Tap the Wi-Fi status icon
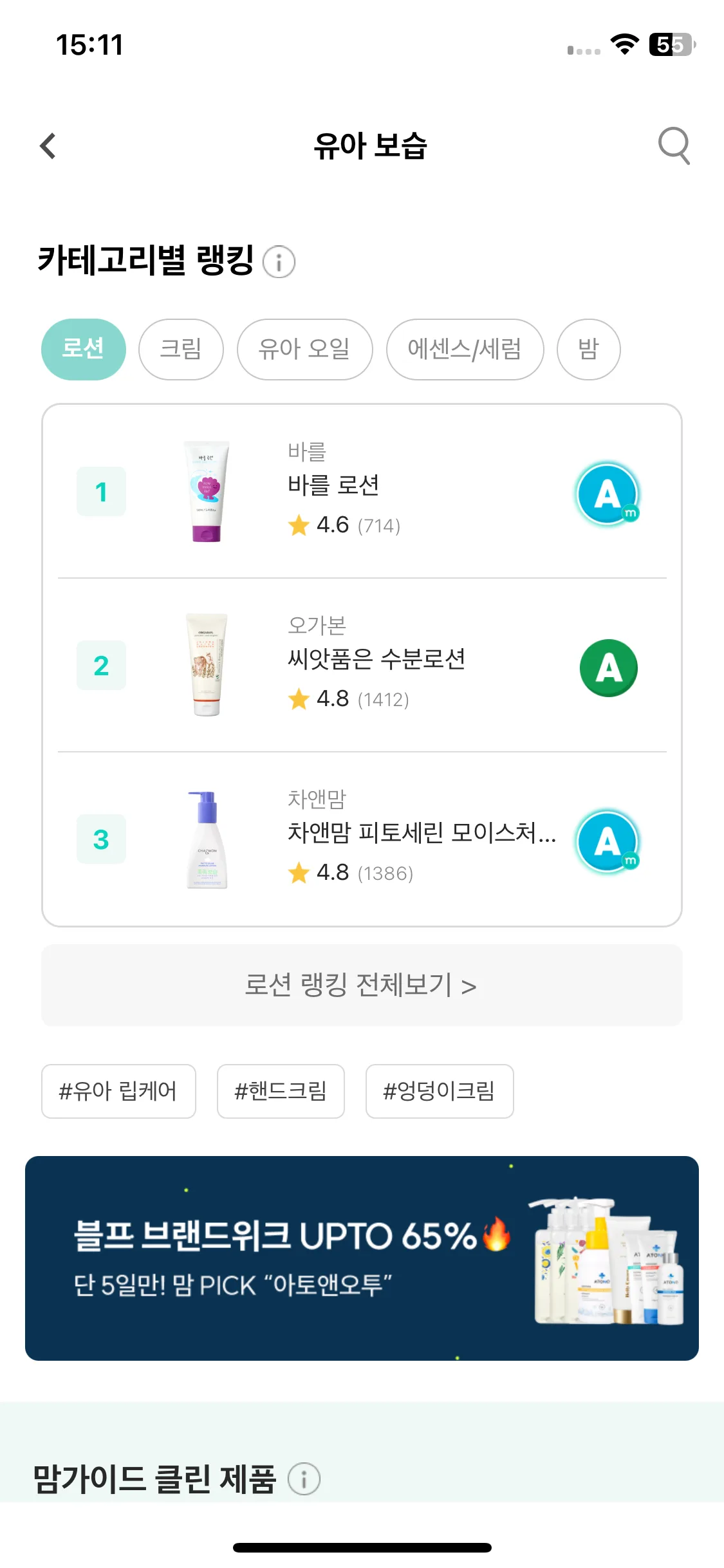This screenshot has height=1568, width=724. (624, 44)
